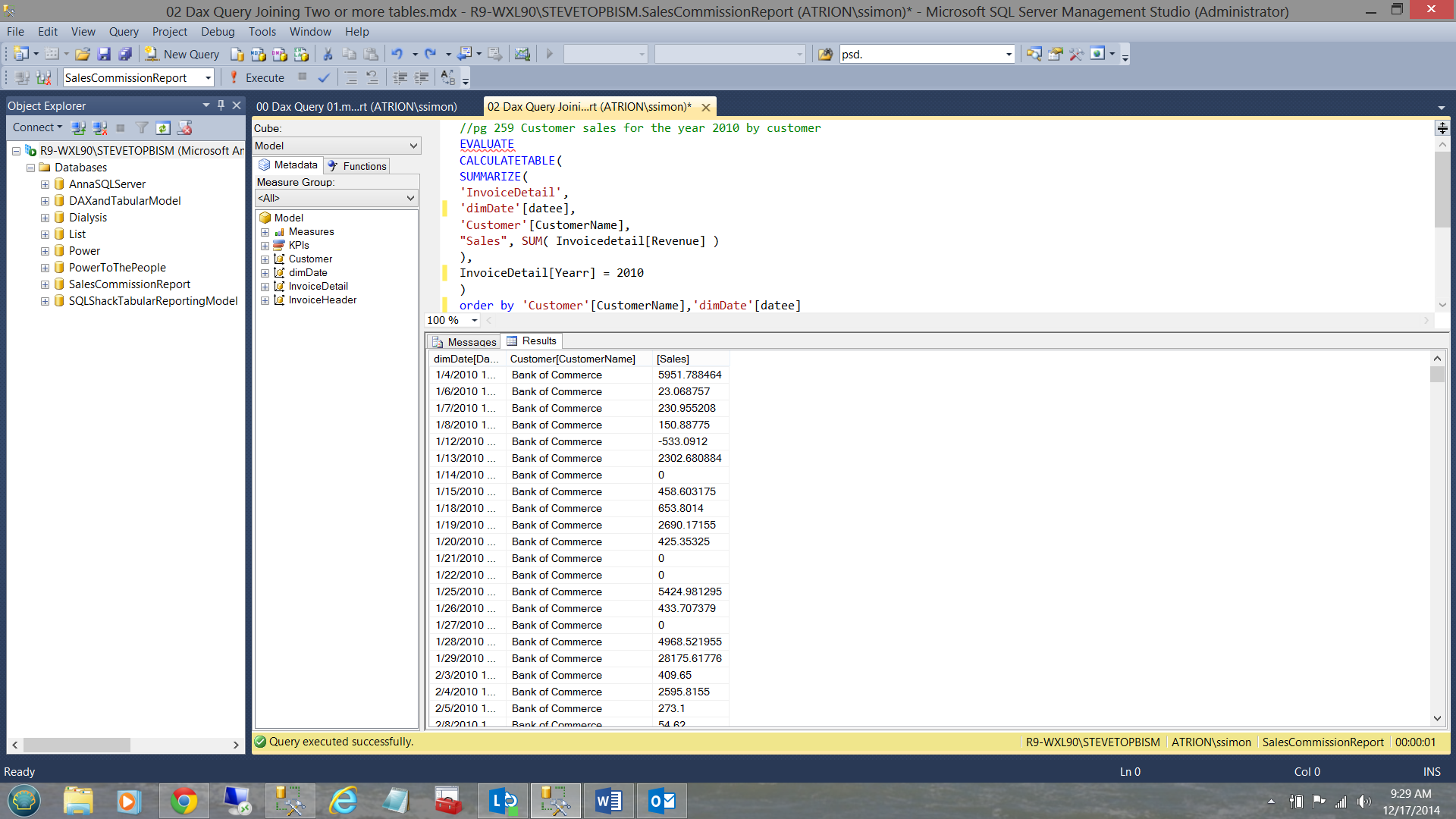The width and height of the screenshot is (1456, 819).
Task: Open the Measure Group dropdown
Action: pos(410,198)
